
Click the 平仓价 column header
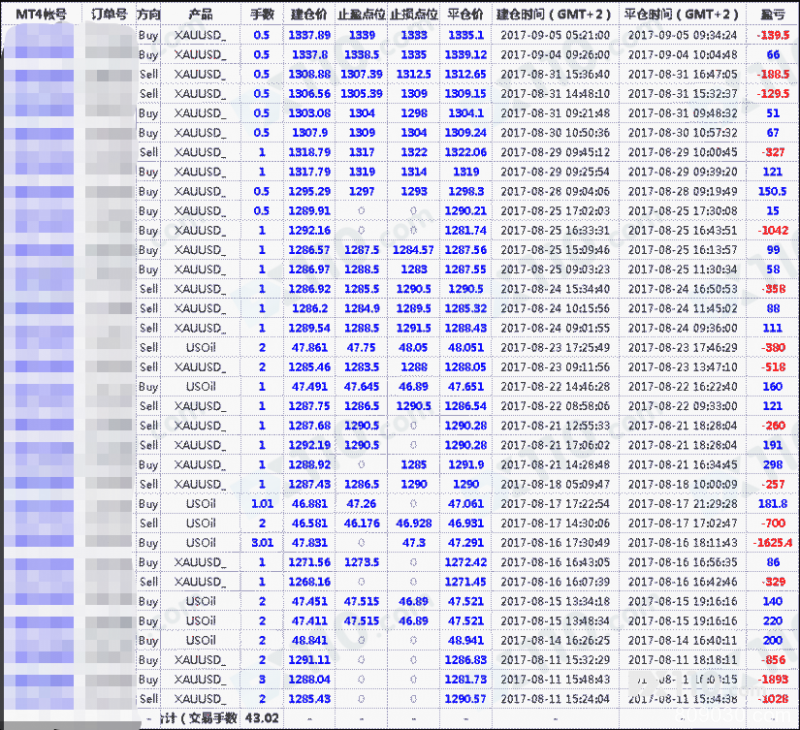(465, 14)
